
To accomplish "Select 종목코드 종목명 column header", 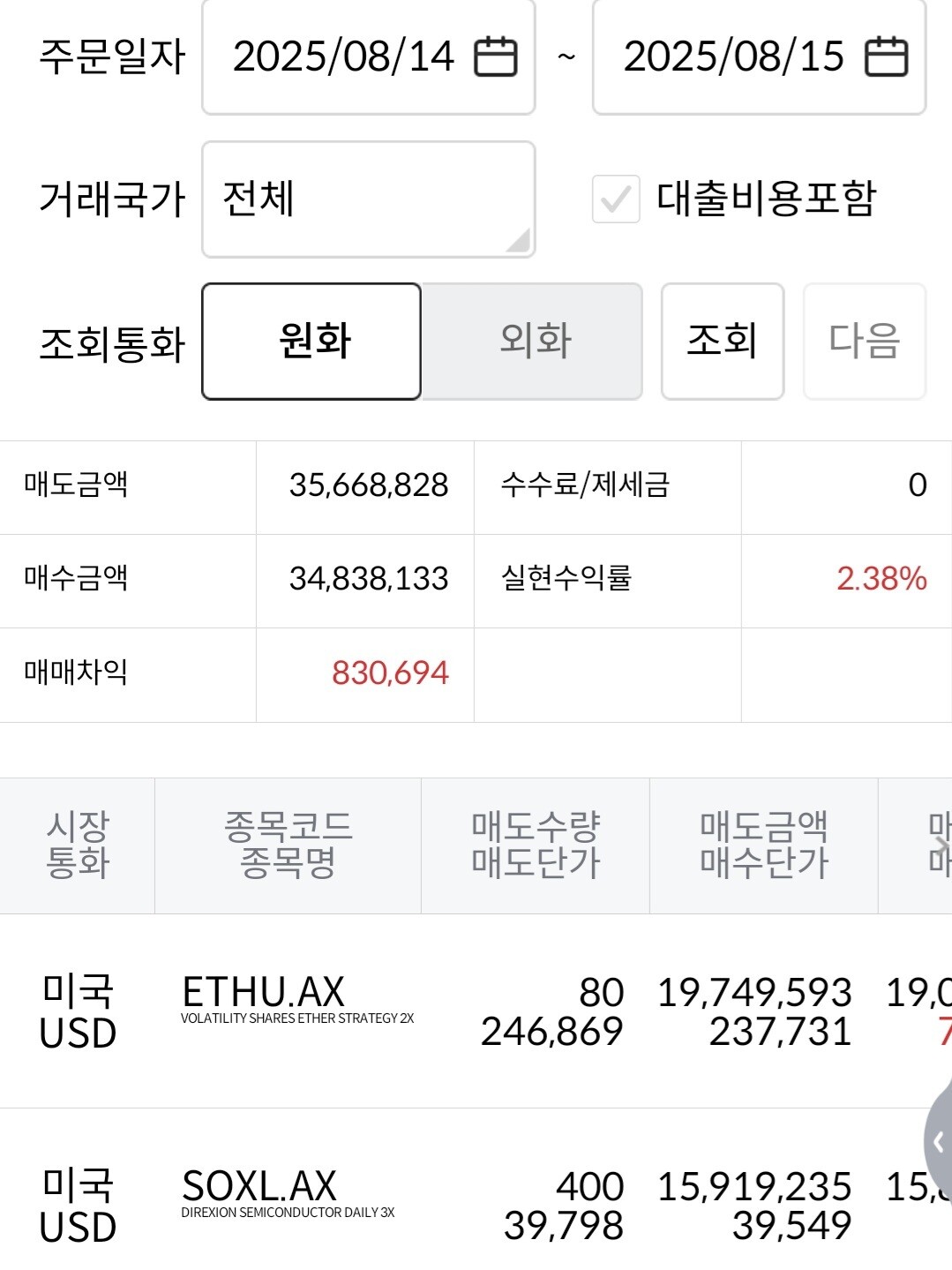I will (x=288, y=845).
